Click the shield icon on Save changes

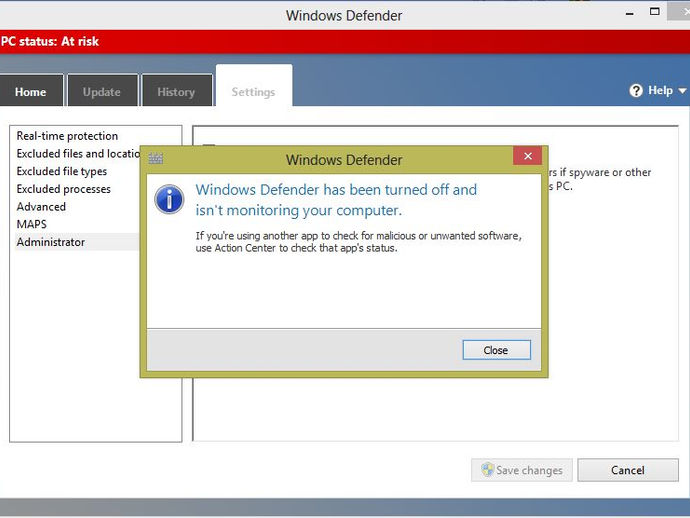487,470
